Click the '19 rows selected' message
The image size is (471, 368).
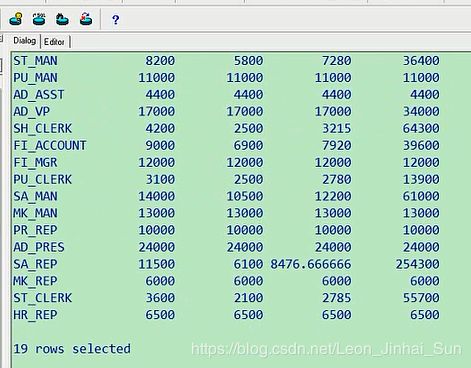click(x=72, y=349)
